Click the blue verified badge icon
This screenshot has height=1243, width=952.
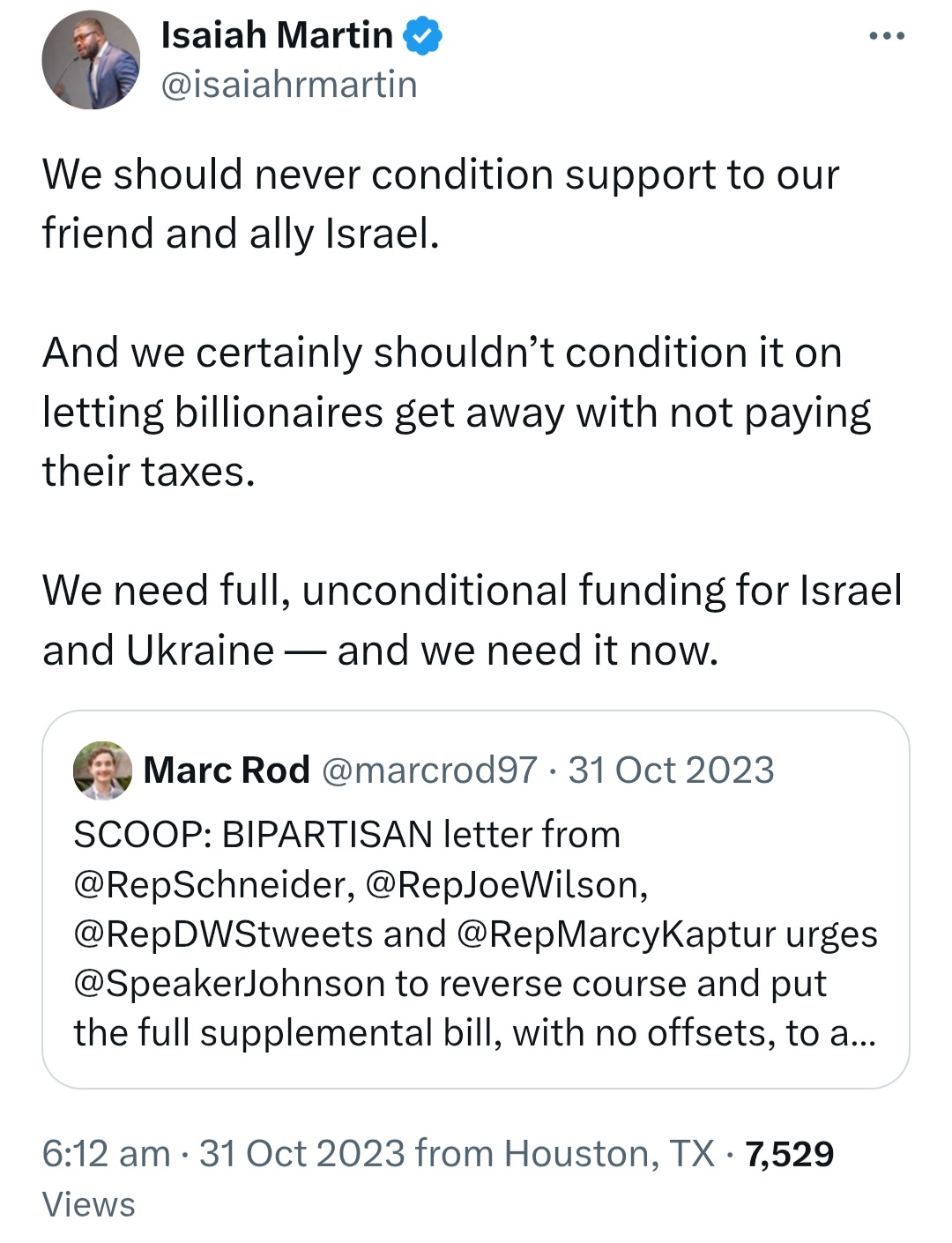[x=423, y=36]
